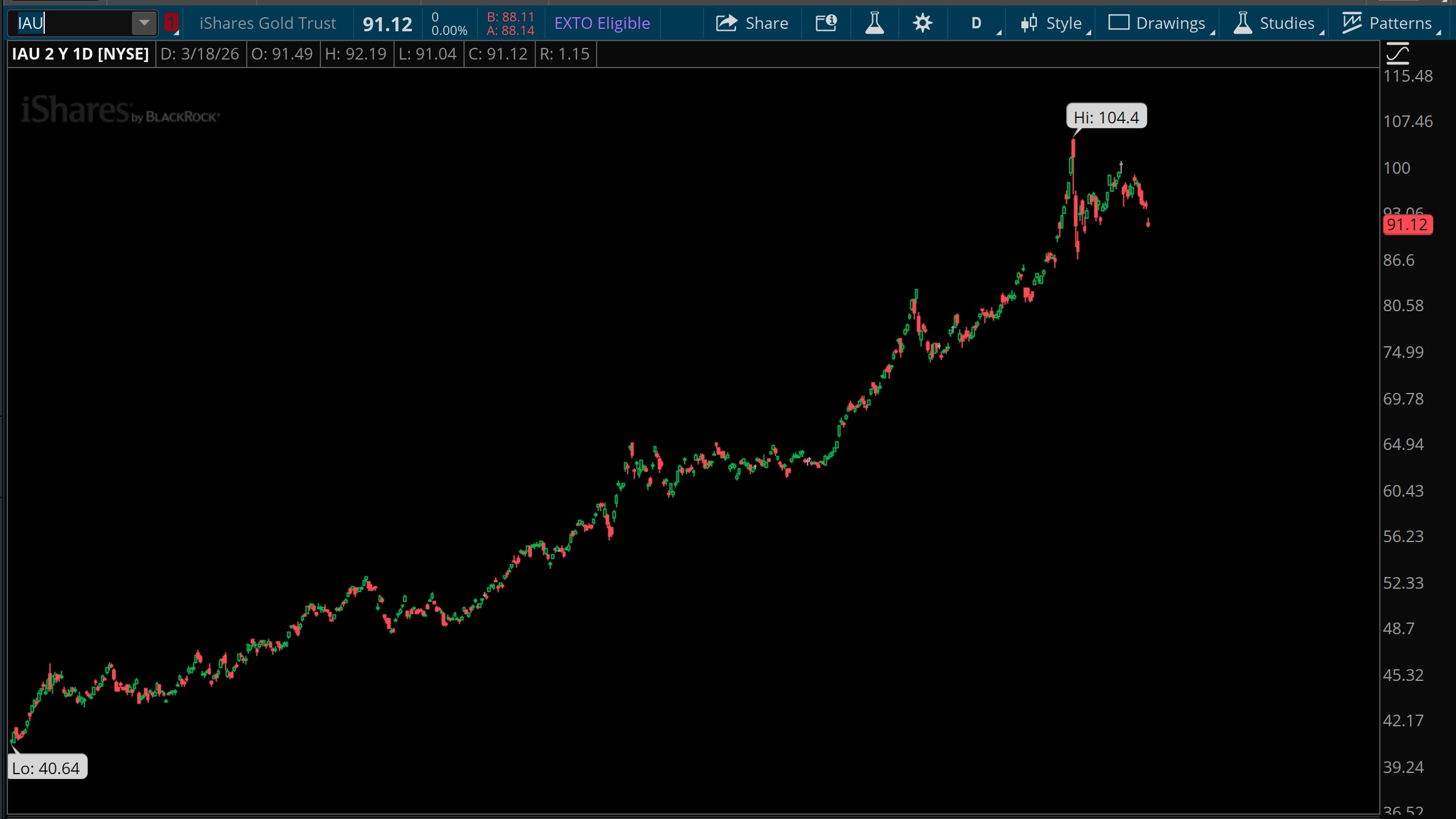Screen dimensions: 1456x819
Task: Click the red link number 1 icon
Action: [x=171, y=23]
